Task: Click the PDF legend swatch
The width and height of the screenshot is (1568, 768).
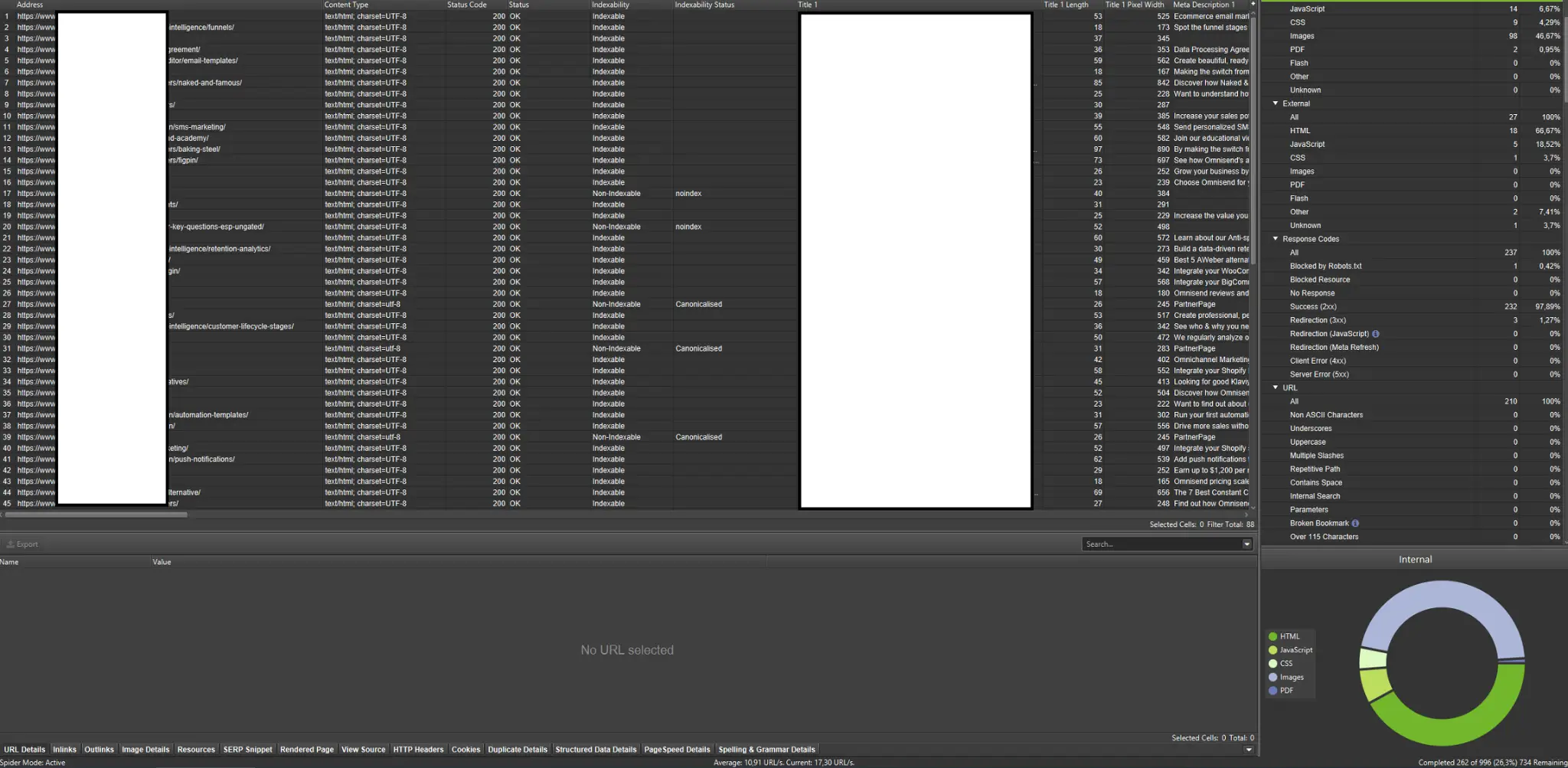Action: 1272,691
